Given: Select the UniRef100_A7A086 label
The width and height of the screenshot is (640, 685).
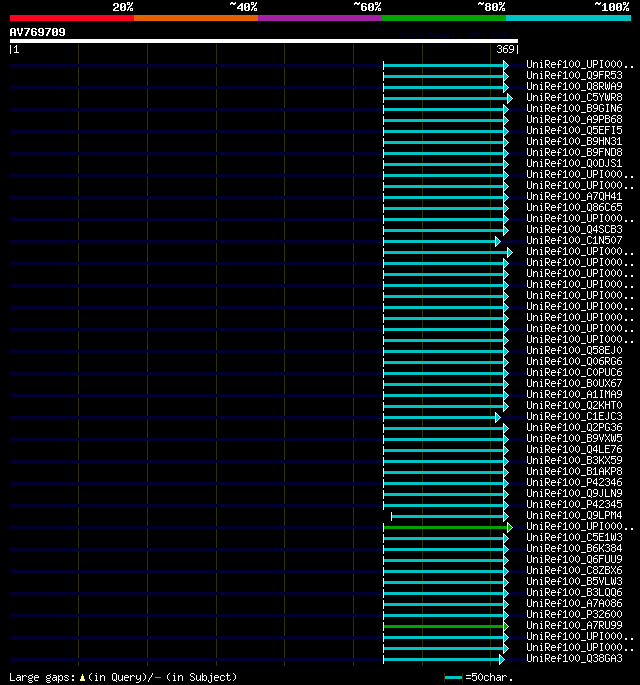Looking at the screenshot, I should tap(574, 603).
